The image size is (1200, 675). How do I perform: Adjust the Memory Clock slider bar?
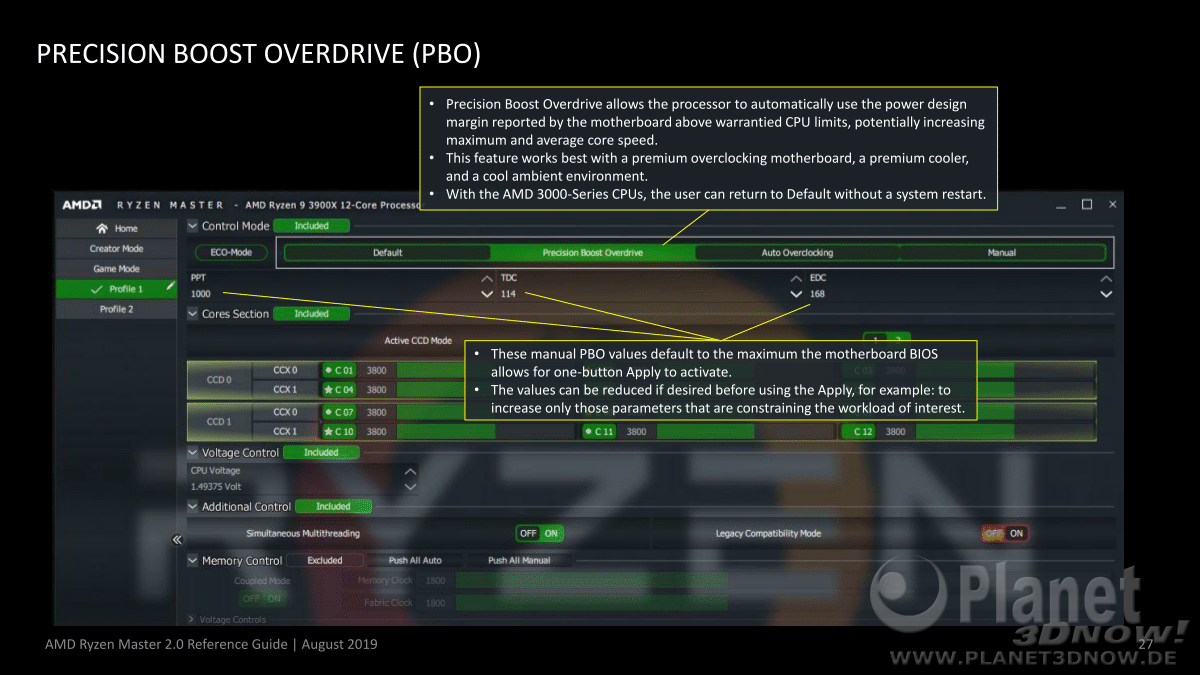pyautogui.click(x=592, y=580)
